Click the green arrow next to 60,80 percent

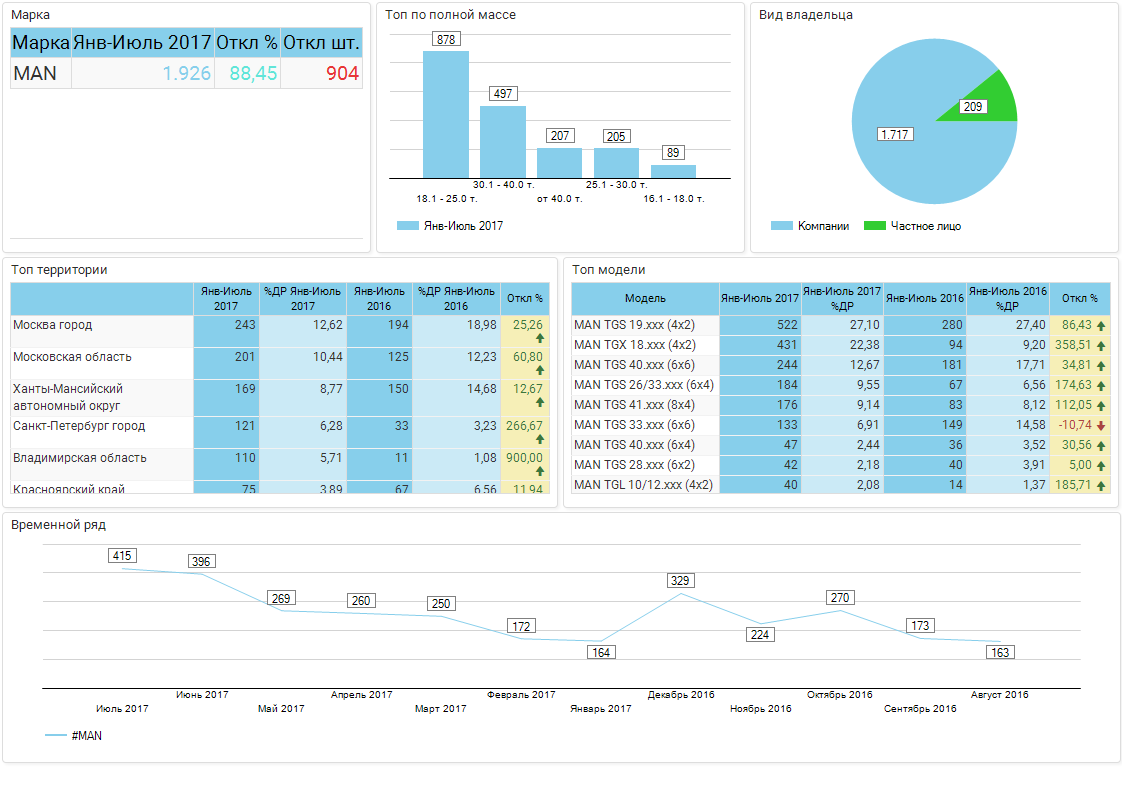click(540, 370)
